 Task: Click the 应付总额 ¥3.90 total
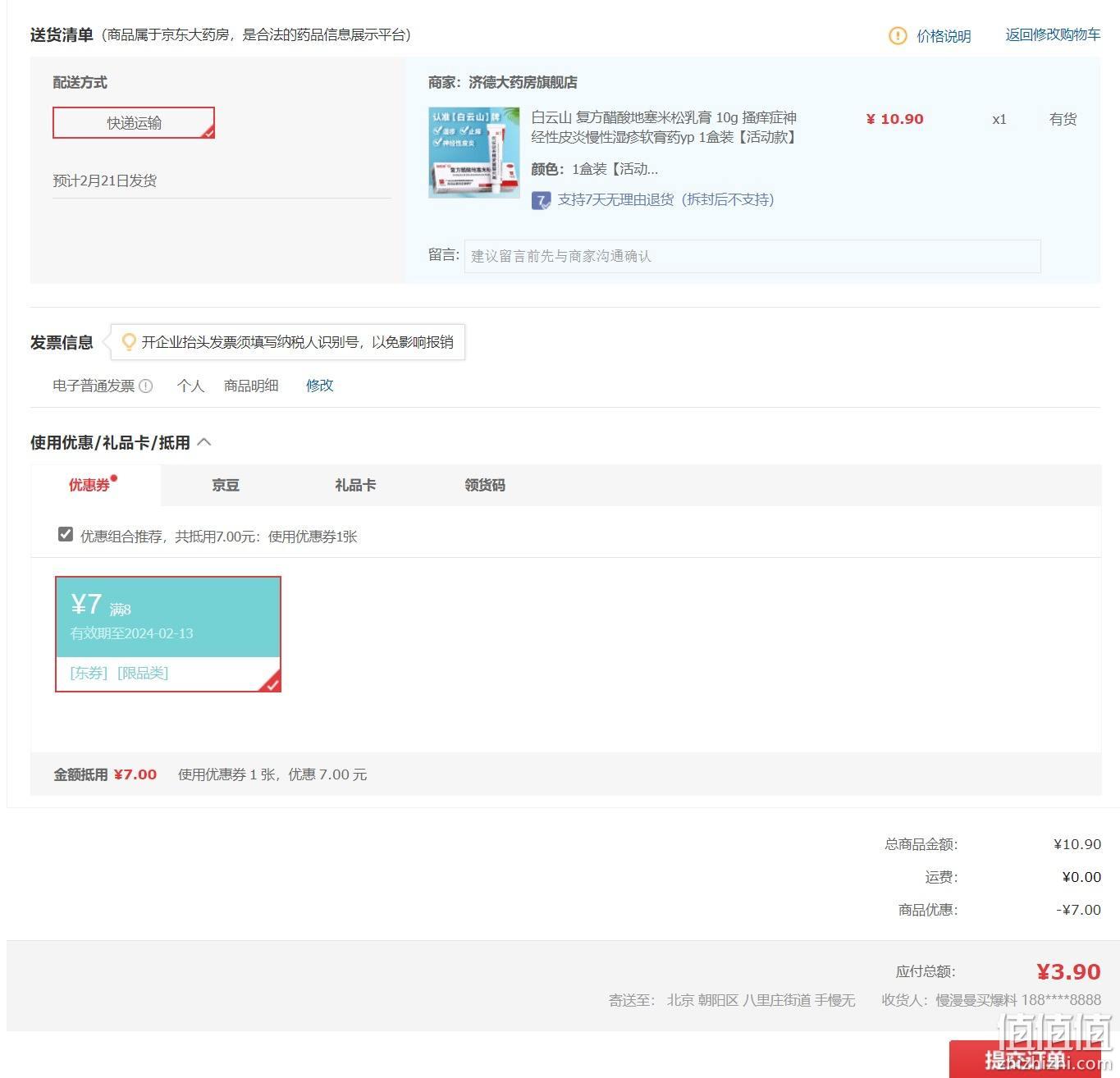(1068, 971)
